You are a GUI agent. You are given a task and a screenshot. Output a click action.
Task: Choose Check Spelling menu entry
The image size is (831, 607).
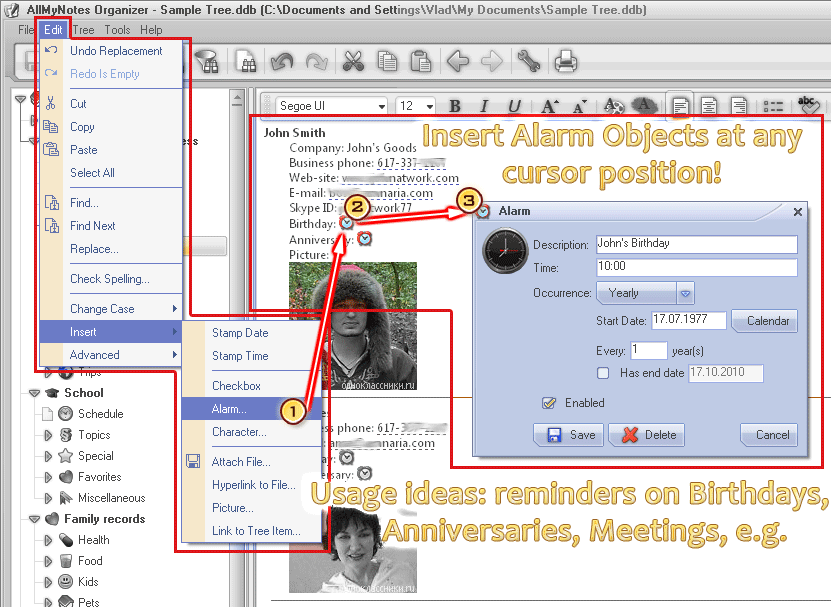[111, 279]
